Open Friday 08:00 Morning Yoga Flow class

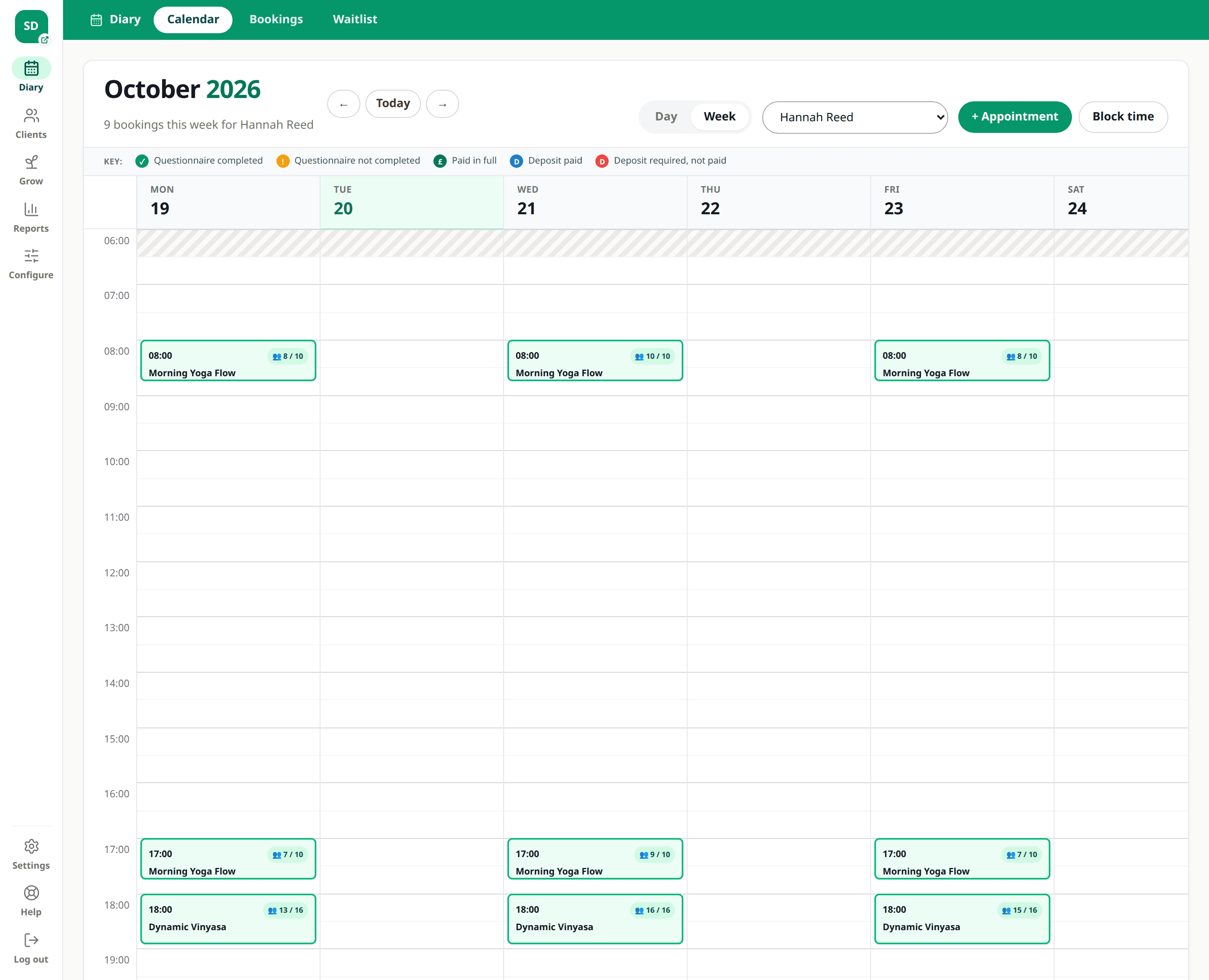(x=962, y=361)
